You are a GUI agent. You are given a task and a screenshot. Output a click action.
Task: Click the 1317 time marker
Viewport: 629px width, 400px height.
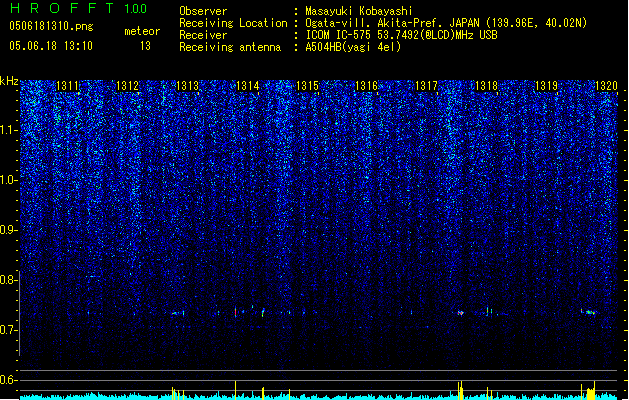coord(426,86)
